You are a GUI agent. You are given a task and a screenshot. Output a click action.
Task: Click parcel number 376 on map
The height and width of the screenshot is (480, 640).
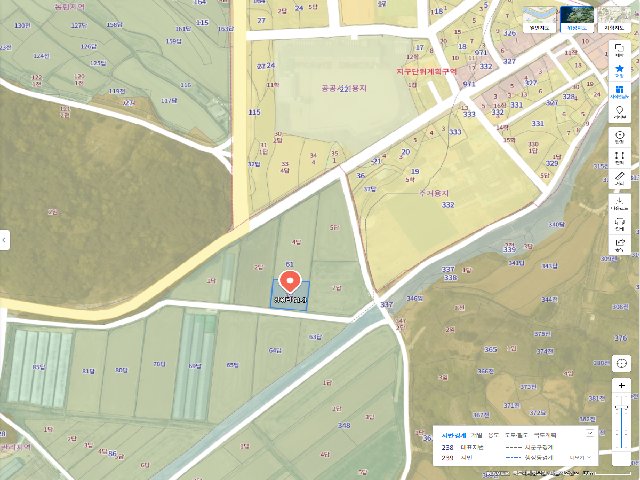[620, 338]
